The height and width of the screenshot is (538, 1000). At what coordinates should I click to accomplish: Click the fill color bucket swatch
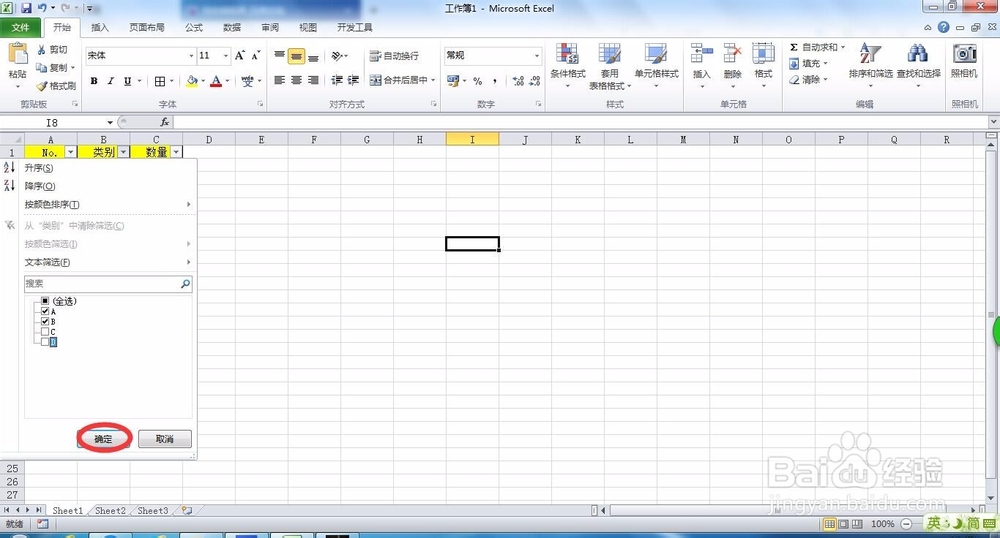[192, 81]
